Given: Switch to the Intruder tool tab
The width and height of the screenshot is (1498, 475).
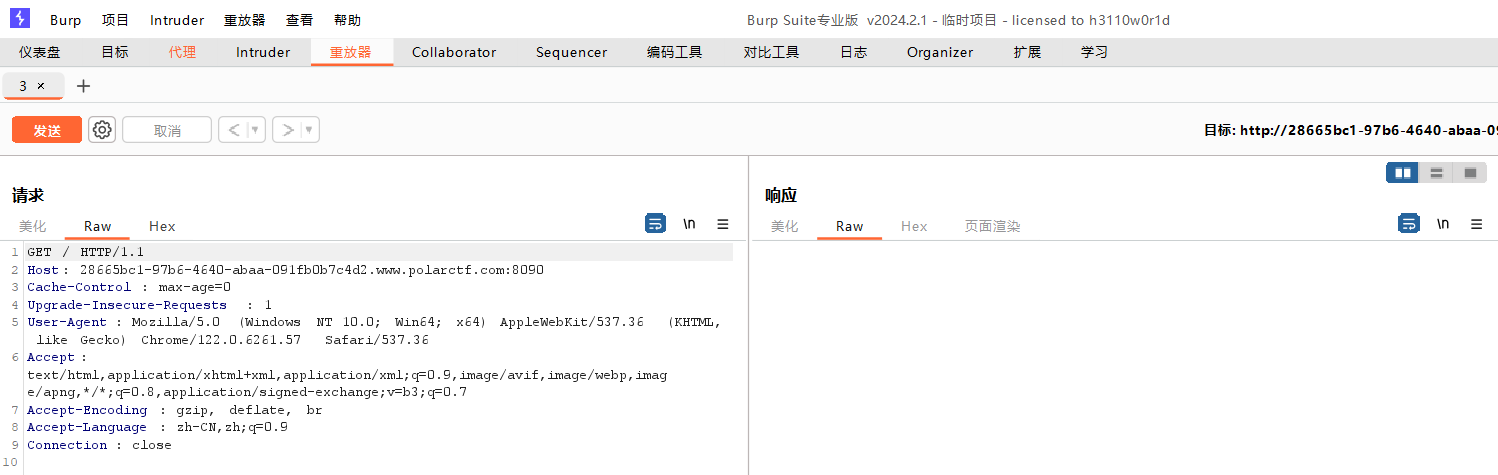Looking at the screenshot, I should pos(263,52).
